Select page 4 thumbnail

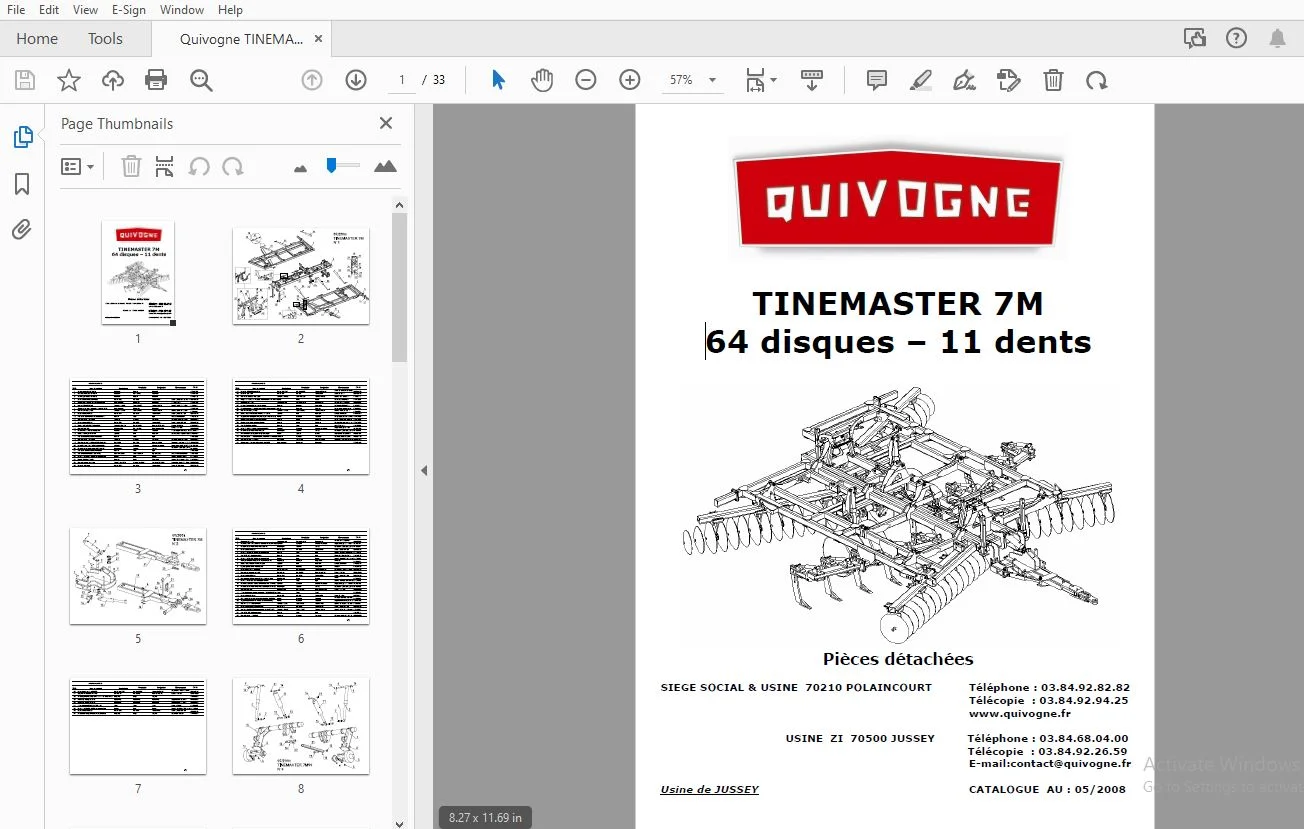click(x=301, y=426)
